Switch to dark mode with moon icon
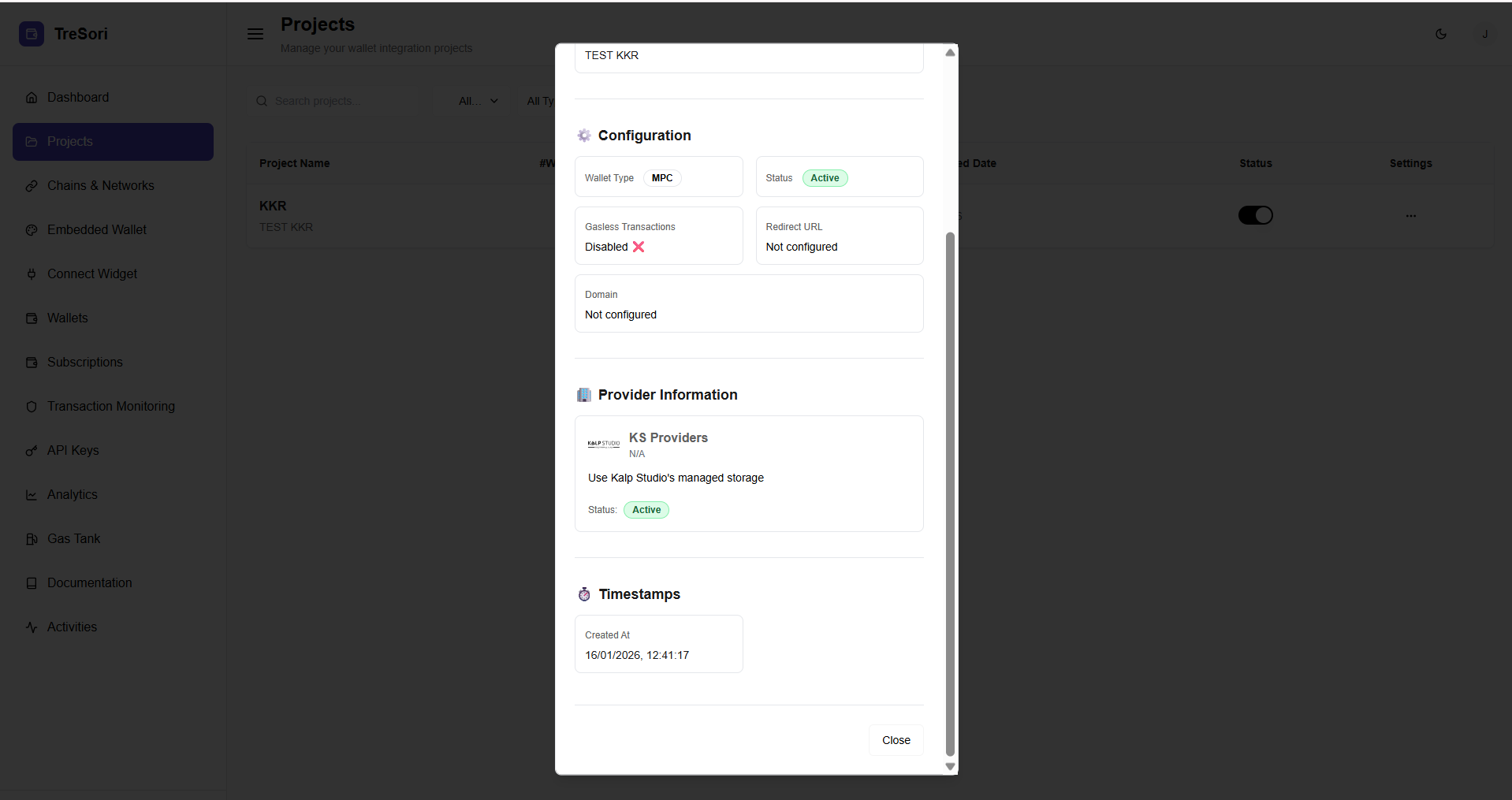The width and height of the screenshot is (1512, 800). (1440, 34)
